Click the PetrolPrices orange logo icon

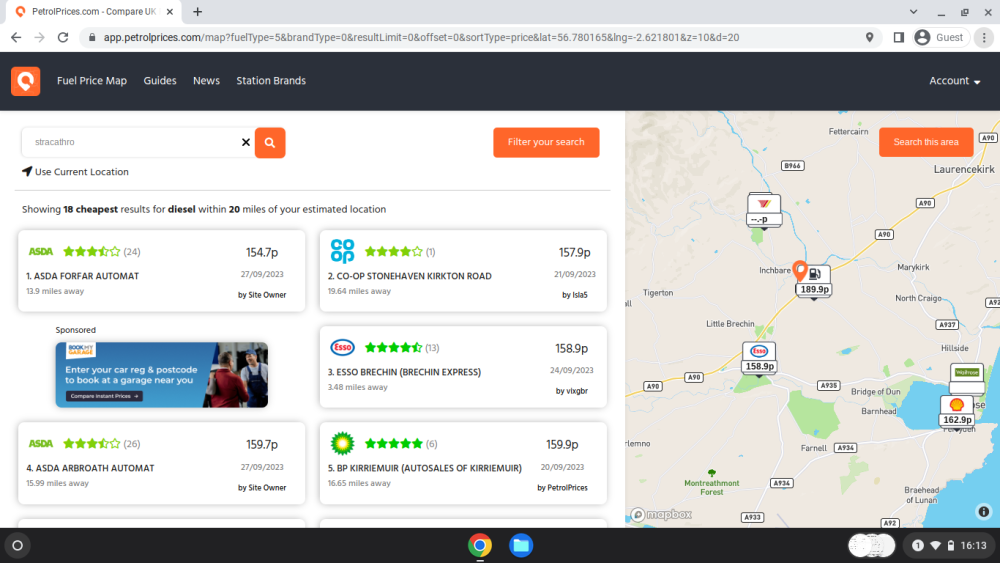point(26,81)
